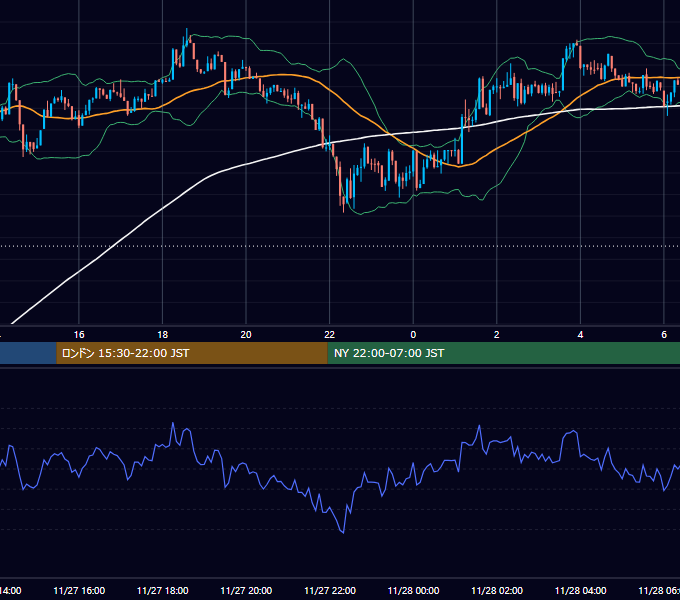The width and height of the screenshot is (680, 600).
Task: Click the 11/27 22:00 label on the lower axis
Action: pyautogui.click(x=330, y=590)
